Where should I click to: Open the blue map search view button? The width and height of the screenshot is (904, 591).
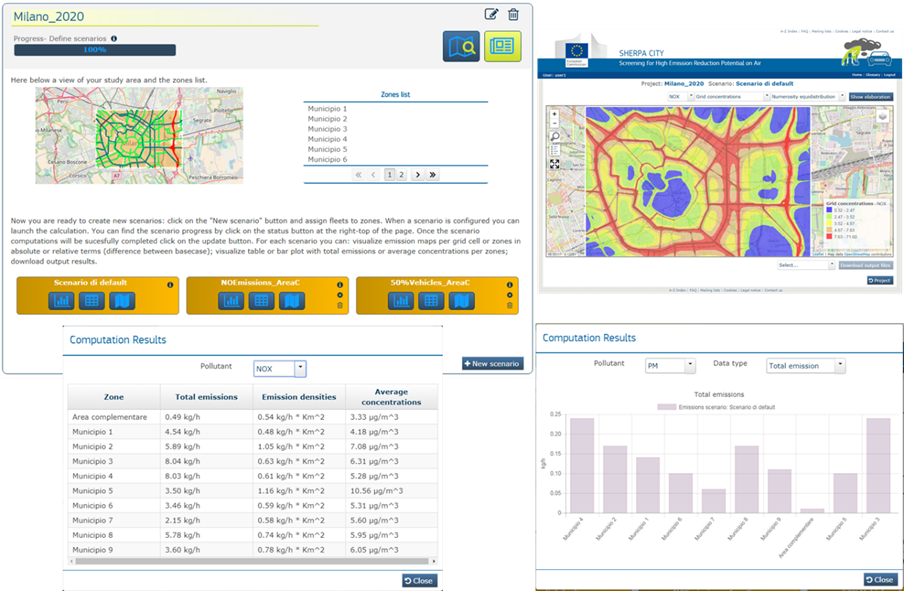[x=461, y=46]
